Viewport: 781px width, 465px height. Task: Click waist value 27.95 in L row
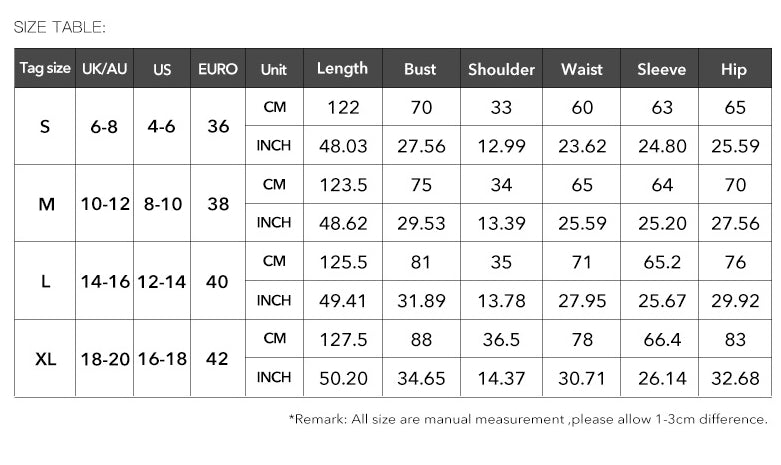pos(582,301)
